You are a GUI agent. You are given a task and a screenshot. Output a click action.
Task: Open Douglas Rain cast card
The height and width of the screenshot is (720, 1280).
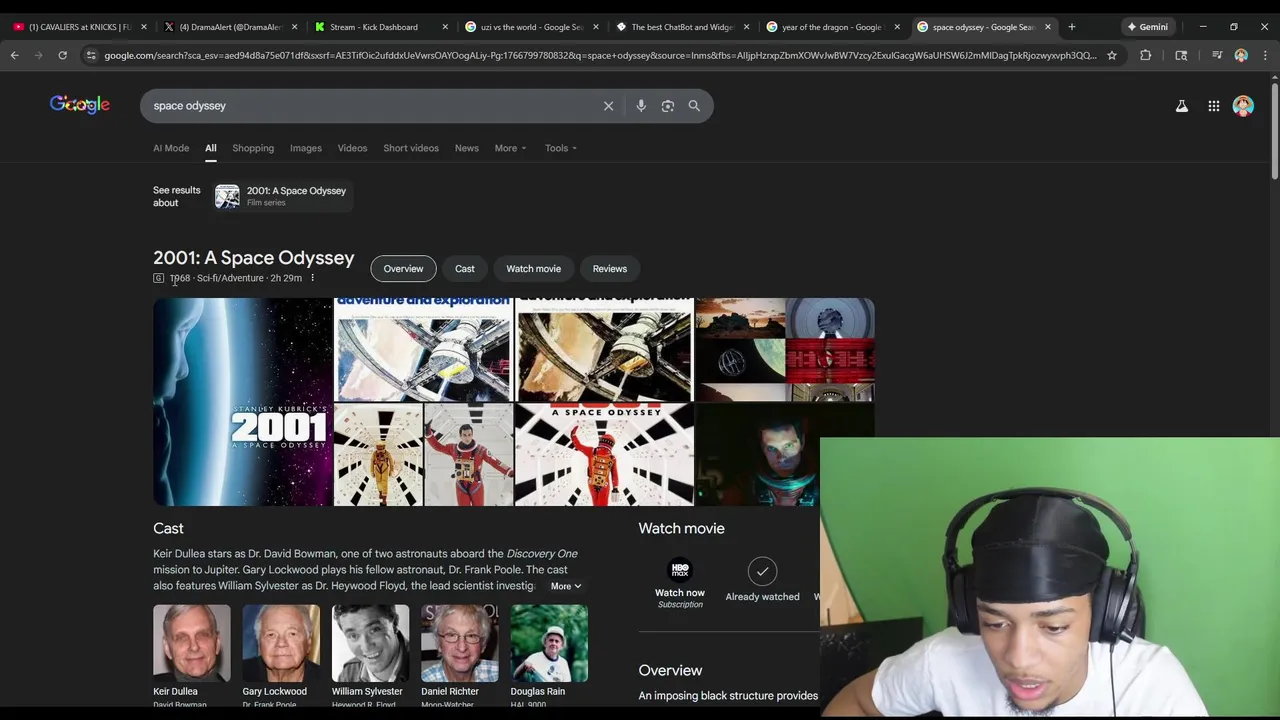(x=548, y=655)
